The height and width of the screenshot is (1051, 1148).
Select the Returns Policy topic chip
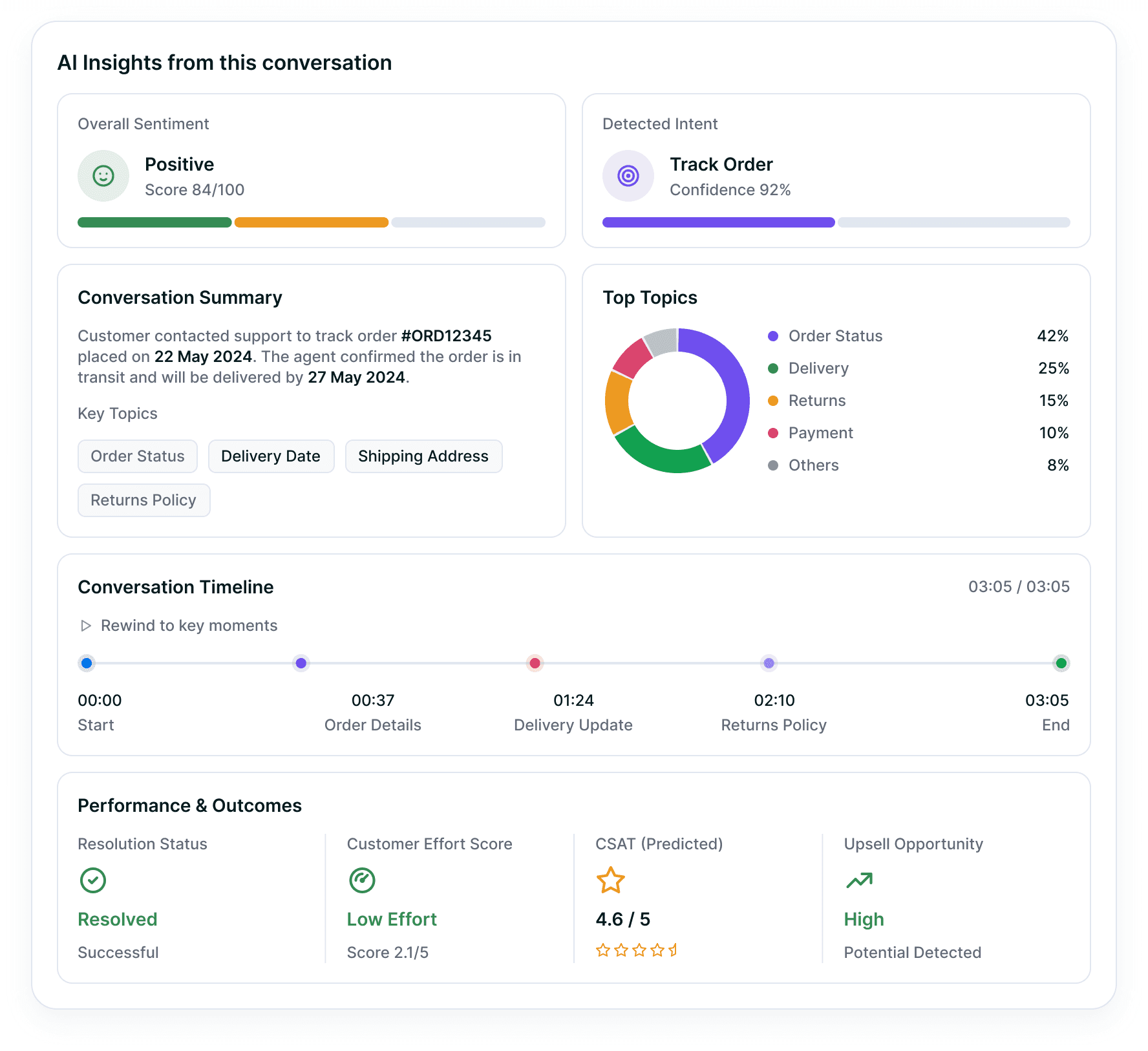coord(143,500)
